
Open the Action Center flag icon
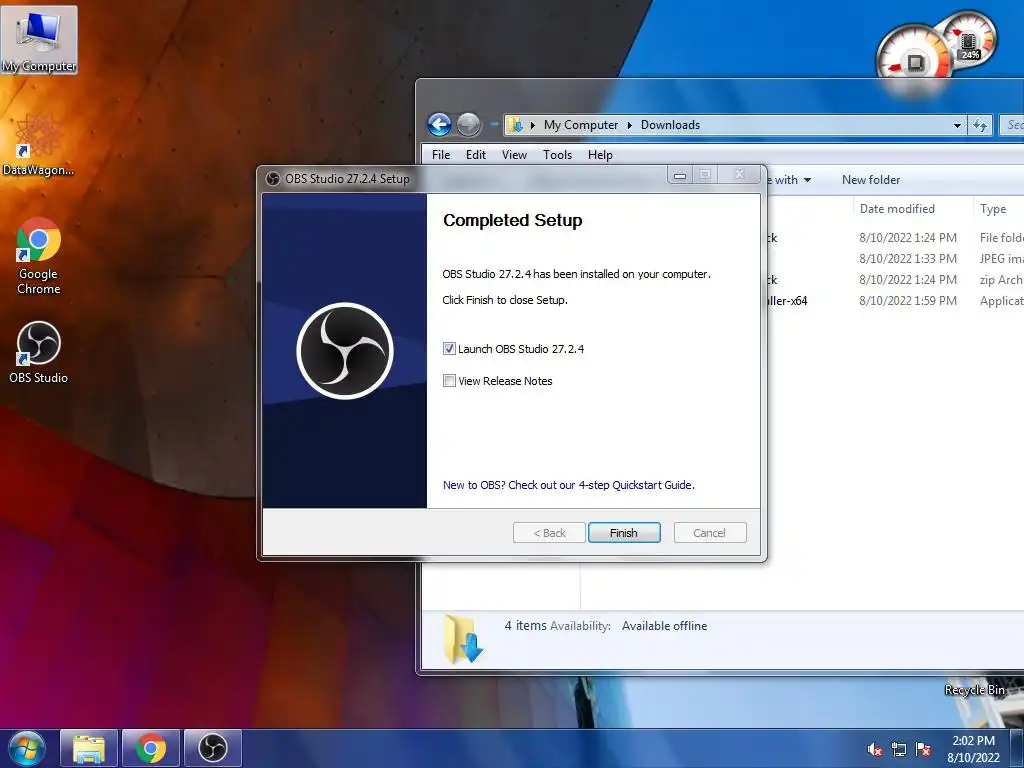point(923,750)
